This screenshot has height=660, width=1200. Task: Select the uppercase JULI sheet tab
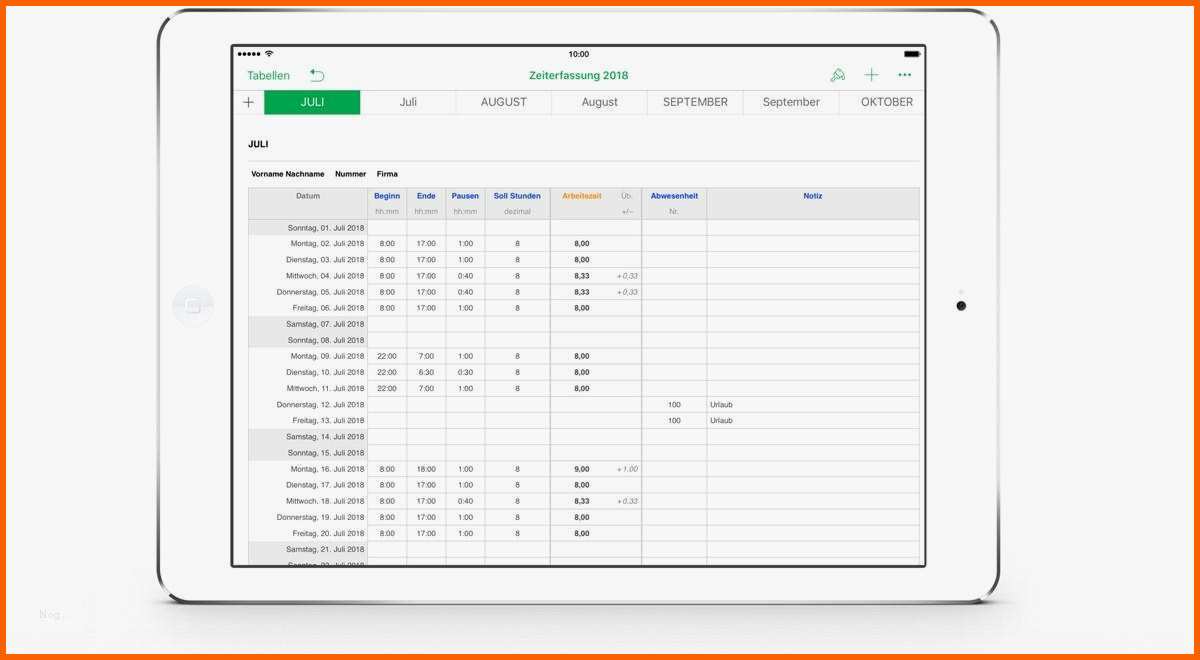tap(312, 102)
